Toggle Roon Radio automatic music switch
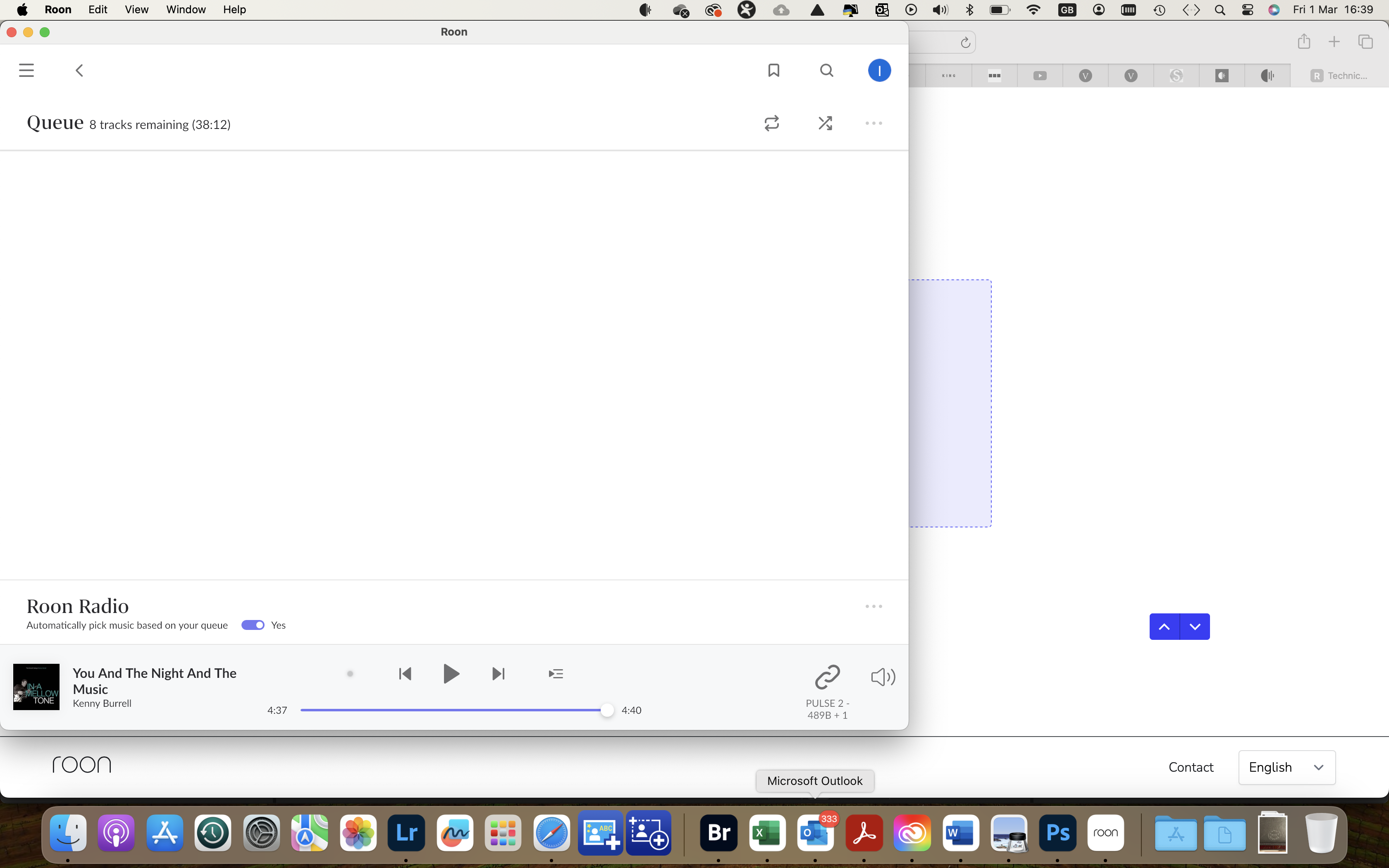 253,625
